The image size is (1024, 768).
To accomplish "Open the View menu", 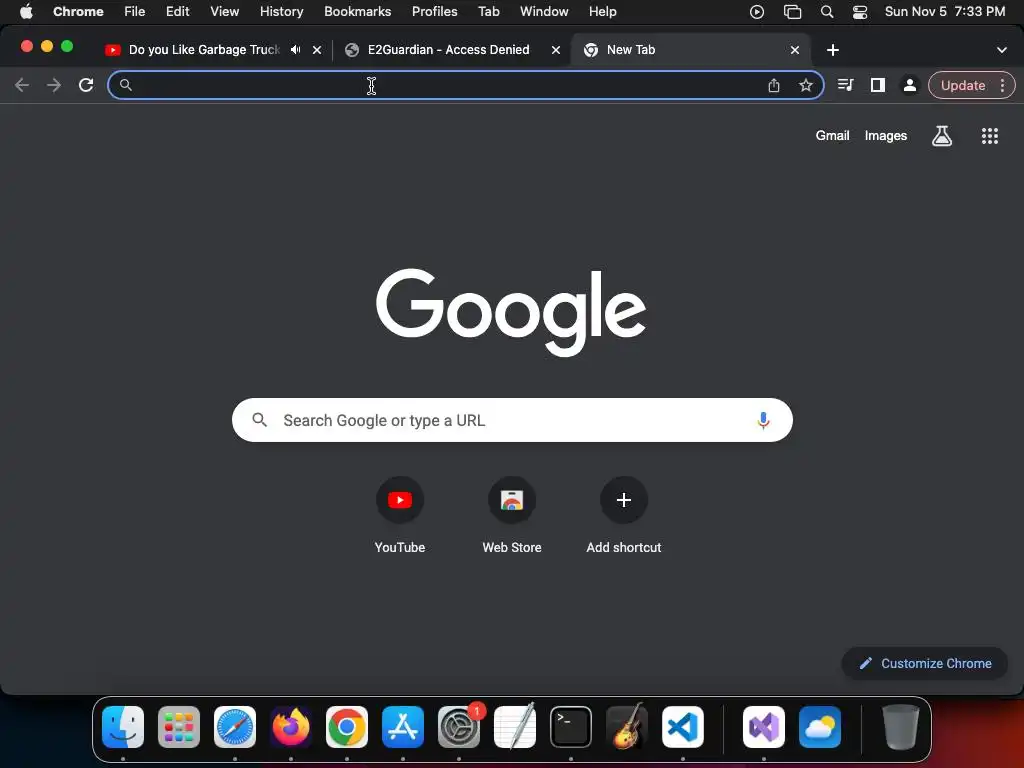I will [x=224, y=11].
